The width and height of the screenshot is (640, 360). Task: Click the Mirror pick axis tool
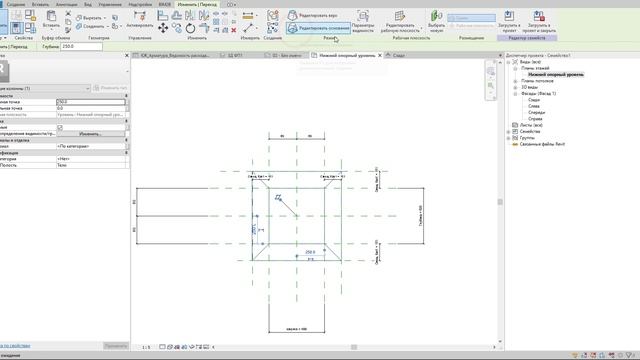pos(190,16)
